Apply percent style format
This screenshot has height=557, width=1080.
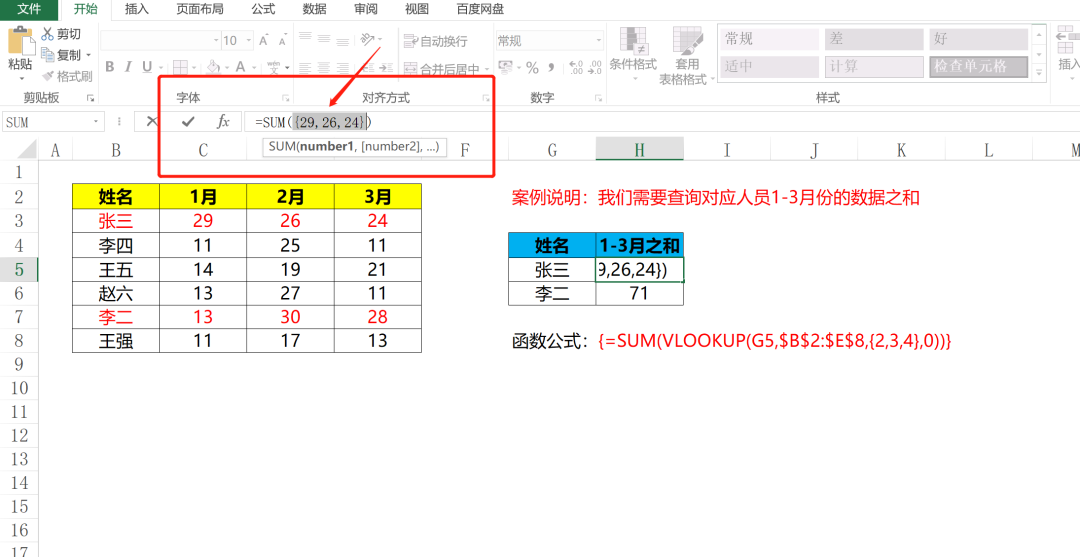[x=532, y=67]
